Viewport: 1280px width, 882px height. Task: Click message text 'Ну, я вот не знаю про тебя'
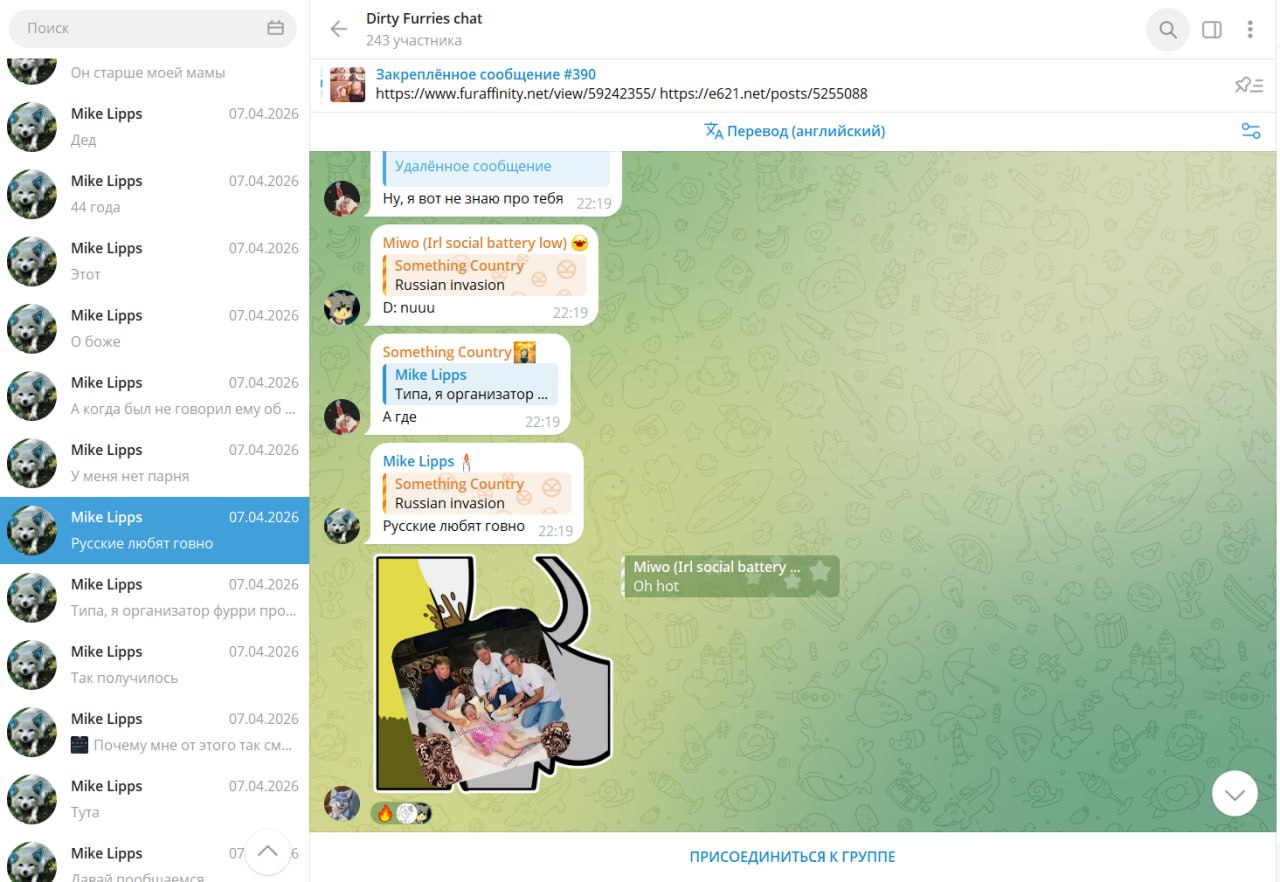pos(473,198)
